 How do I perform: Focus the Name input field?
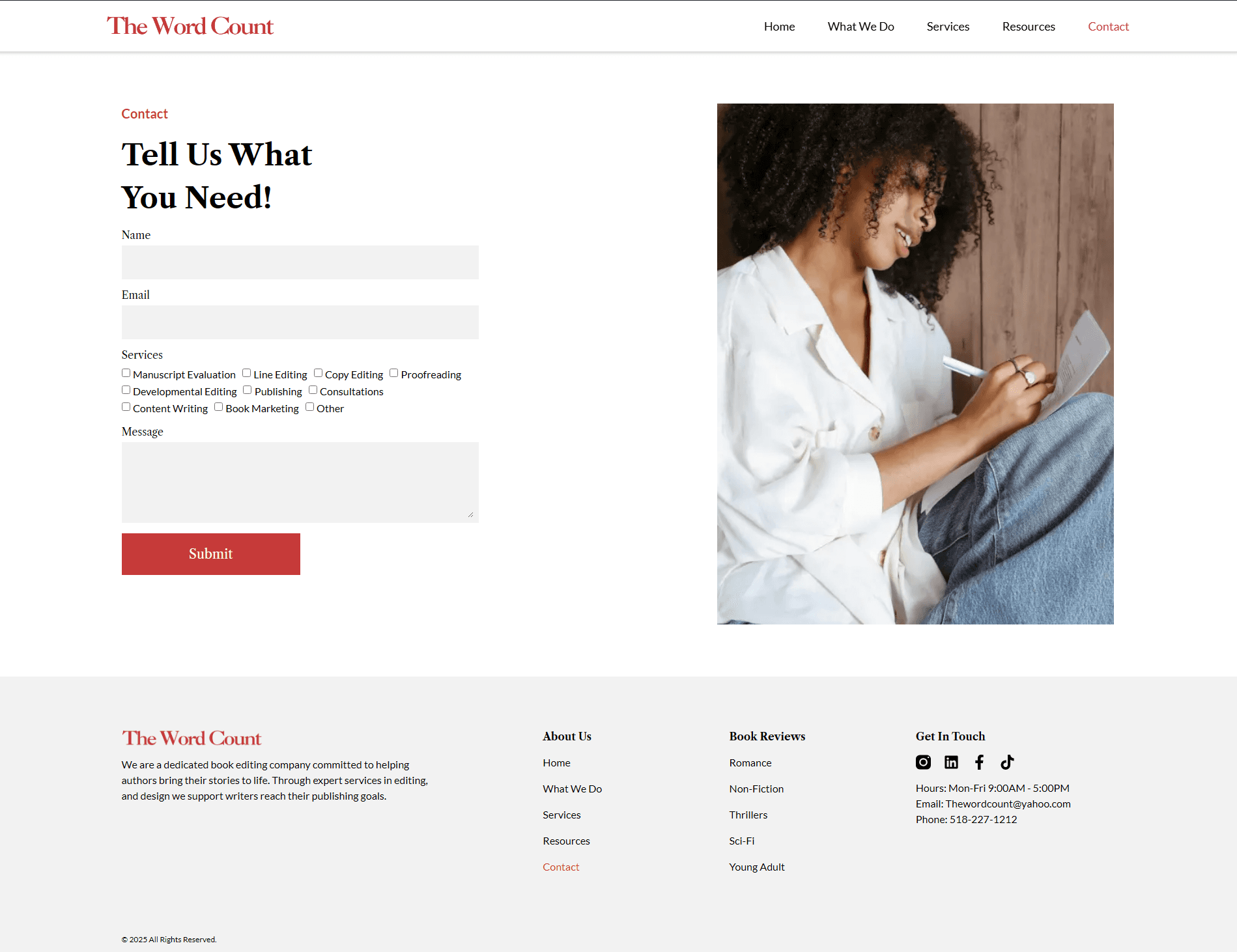pyautogui.click(x=300, y=262)
